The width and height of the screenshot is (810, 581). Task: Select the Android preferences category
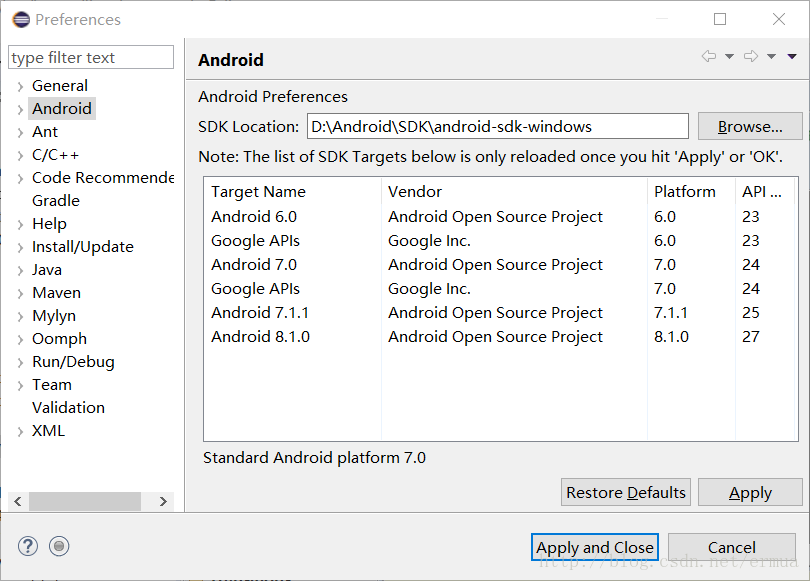tap(62, 108)
